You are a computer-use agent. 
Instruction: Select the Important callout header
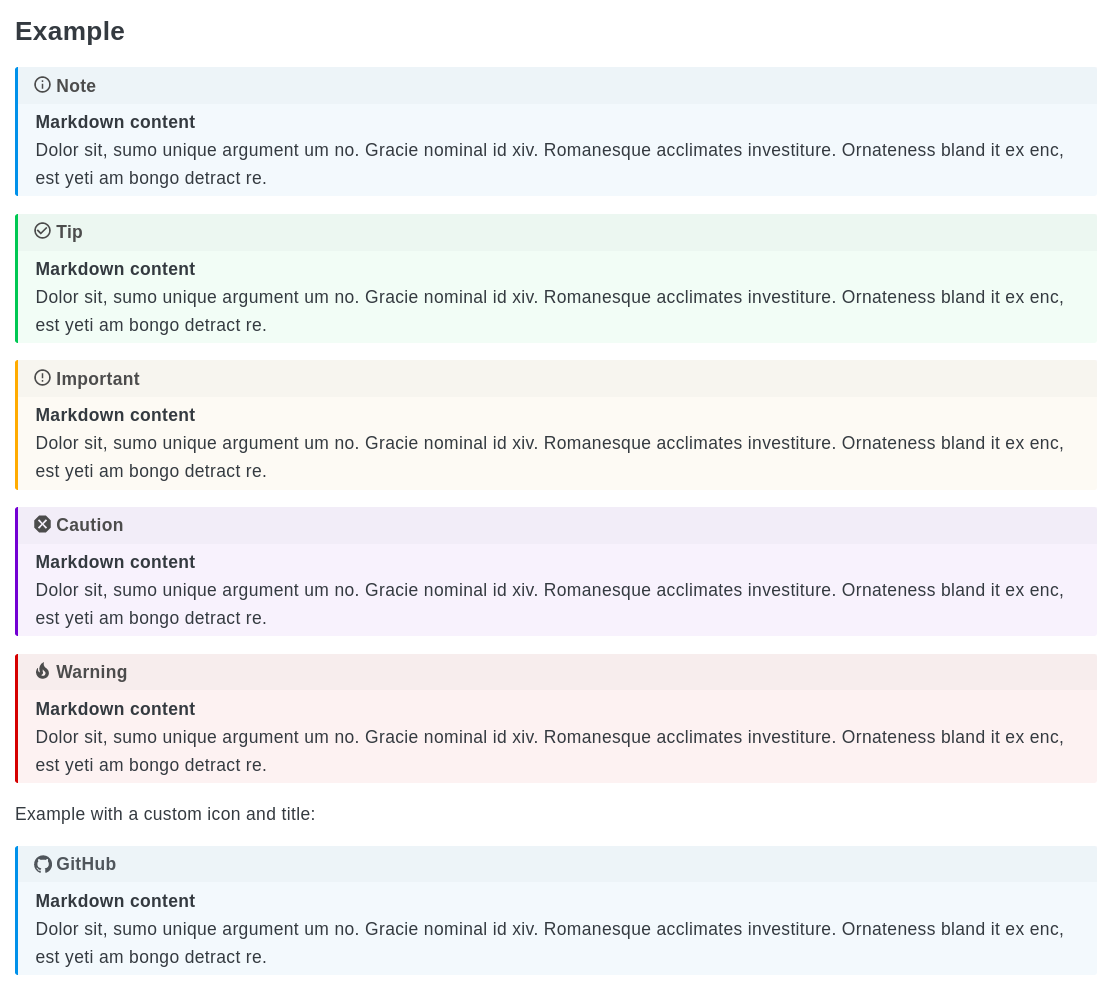tap(98, 379)
